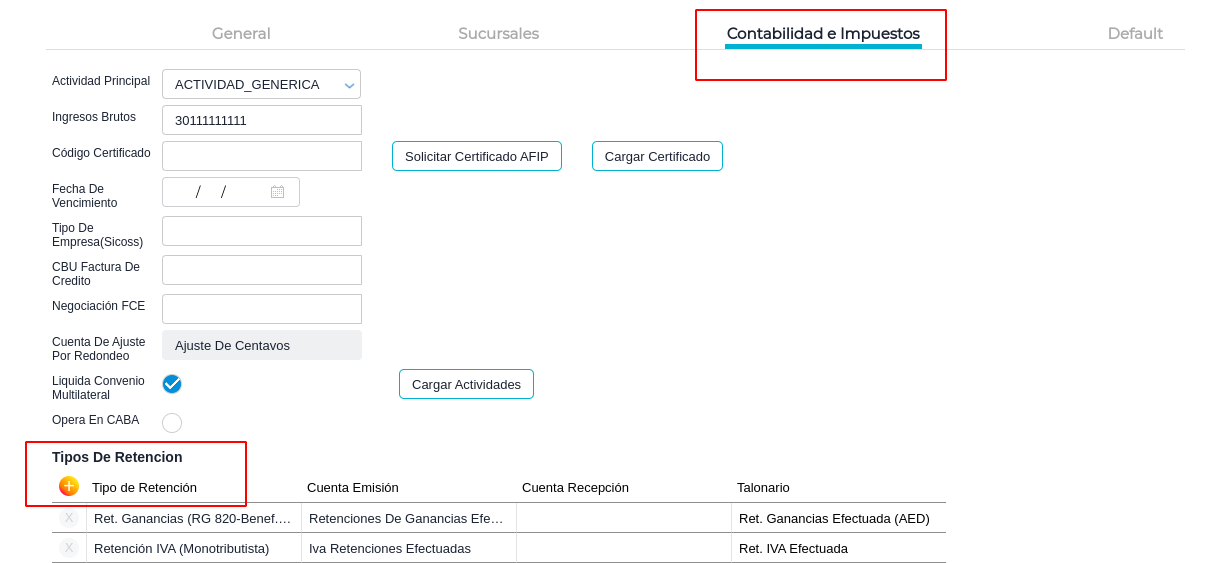Uncheck Liquida Convenio Multilateral
This screenshot has width=1222, height=563.
pos(172,384)
